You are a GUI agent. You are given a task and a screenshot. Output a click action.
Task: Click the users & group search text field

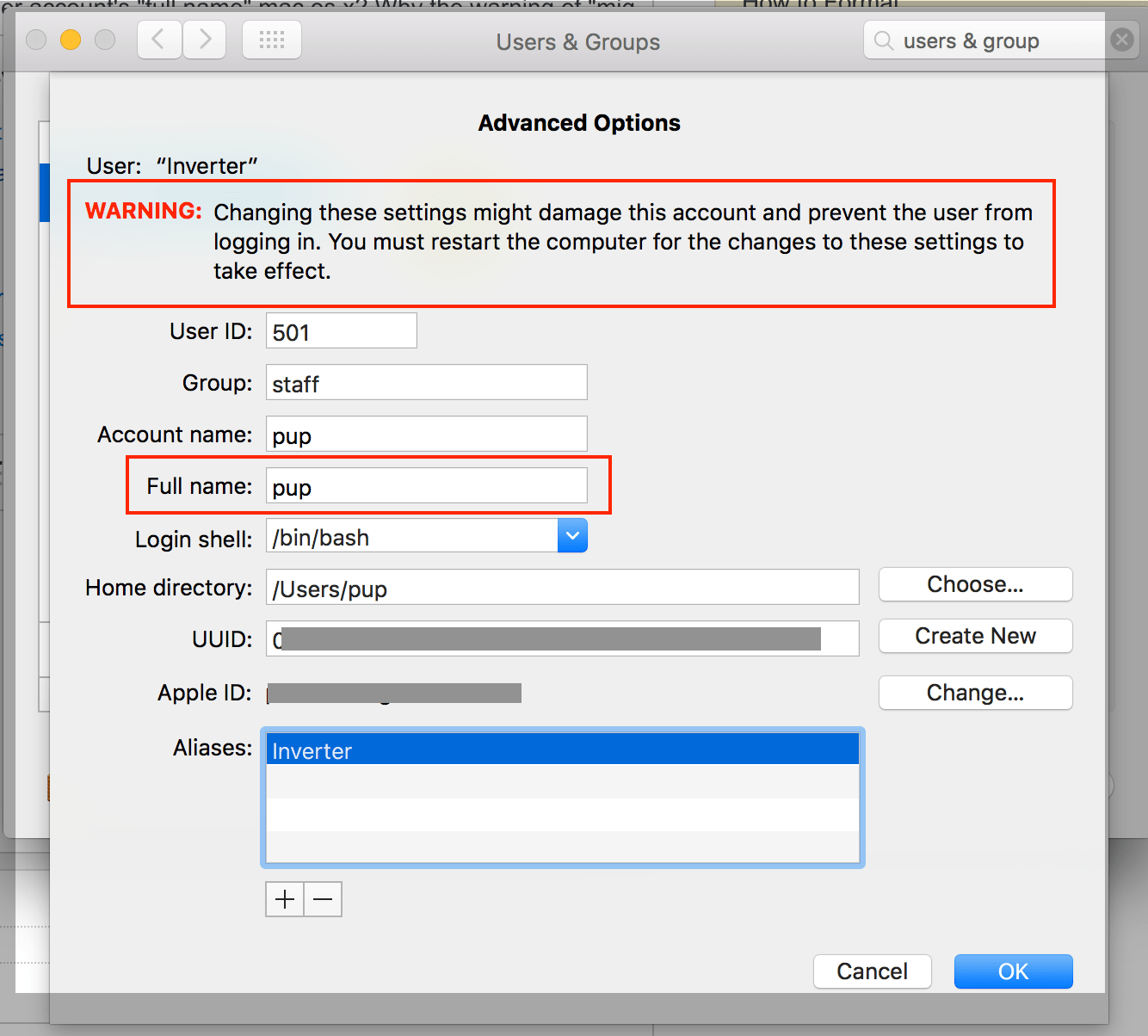point(990,40)
